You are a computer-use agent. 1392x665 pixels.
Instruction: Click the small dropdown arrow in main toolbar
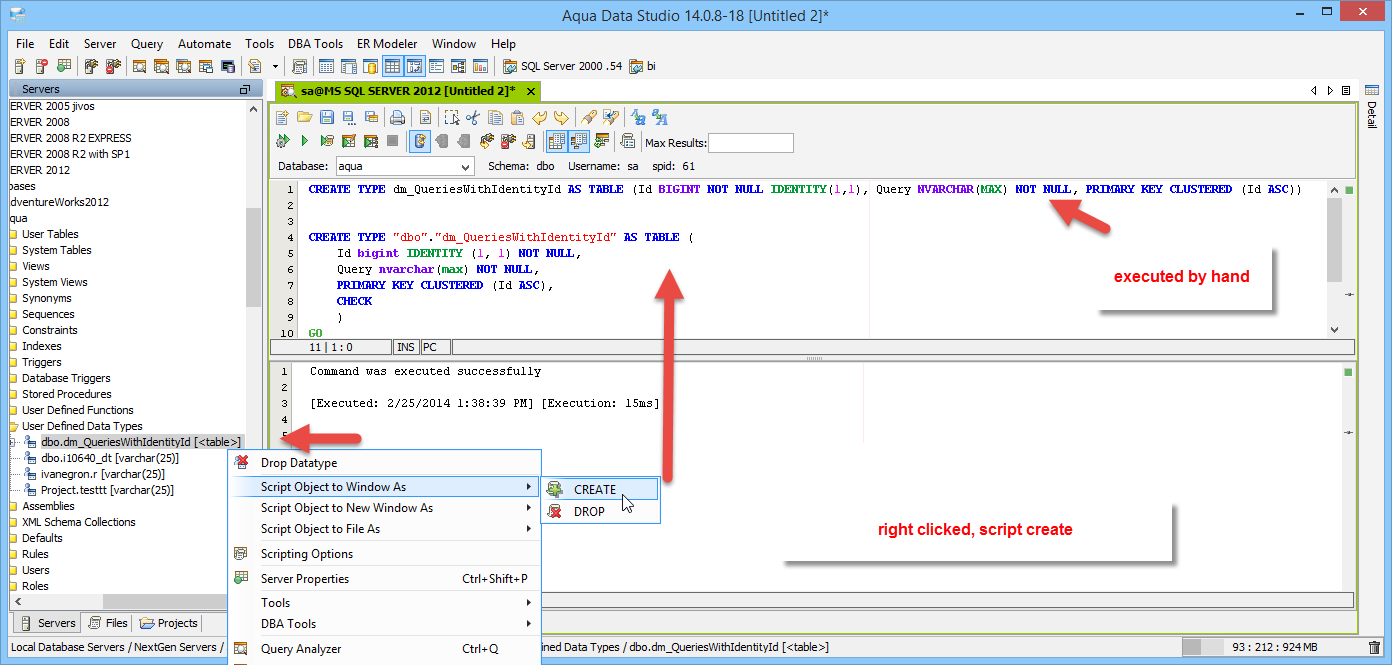(274, 66)
